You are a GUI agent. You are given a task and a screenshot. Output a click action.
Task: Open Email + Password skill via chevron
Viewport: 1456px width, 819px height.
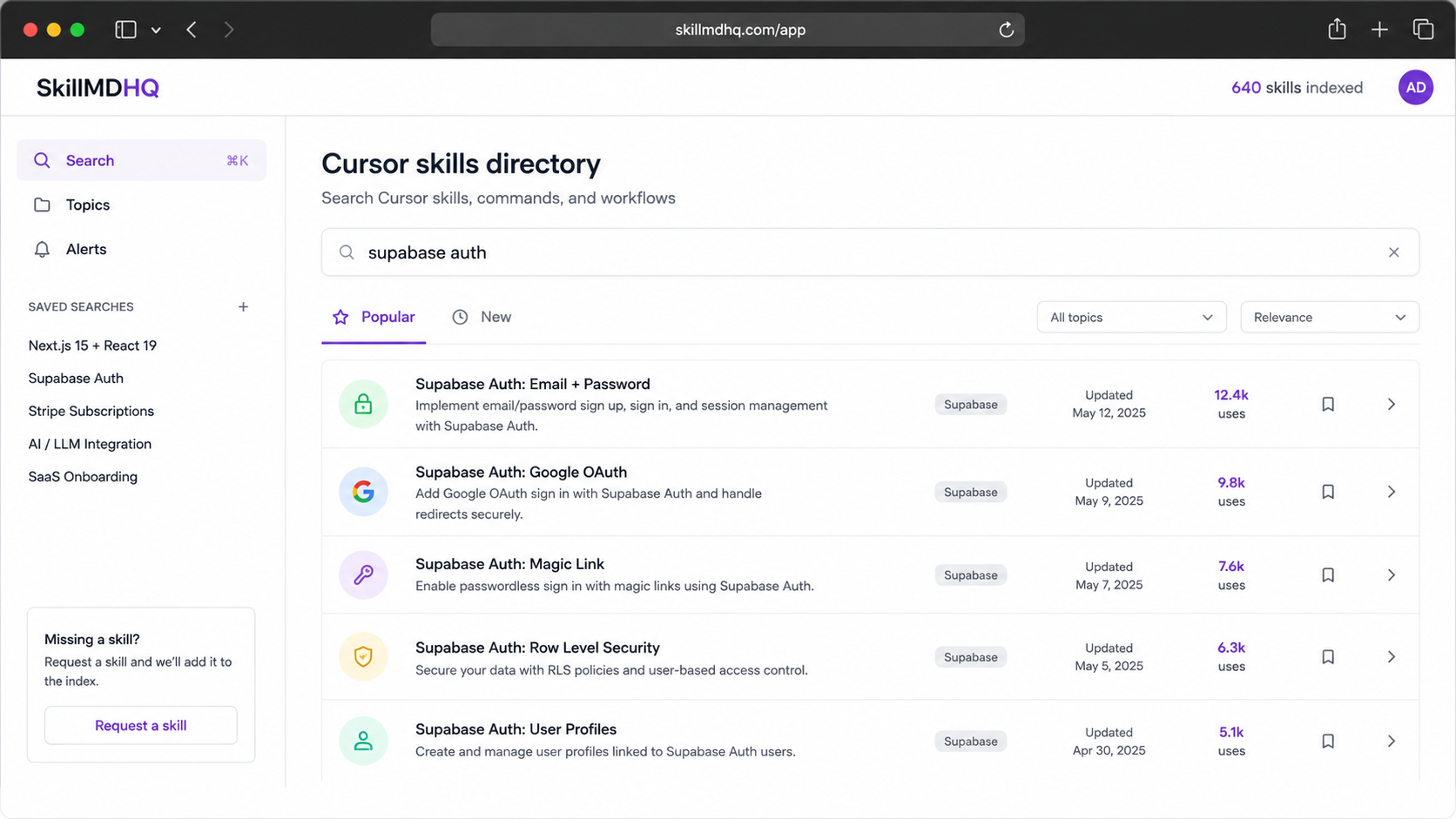click(x=1391, y=404)
